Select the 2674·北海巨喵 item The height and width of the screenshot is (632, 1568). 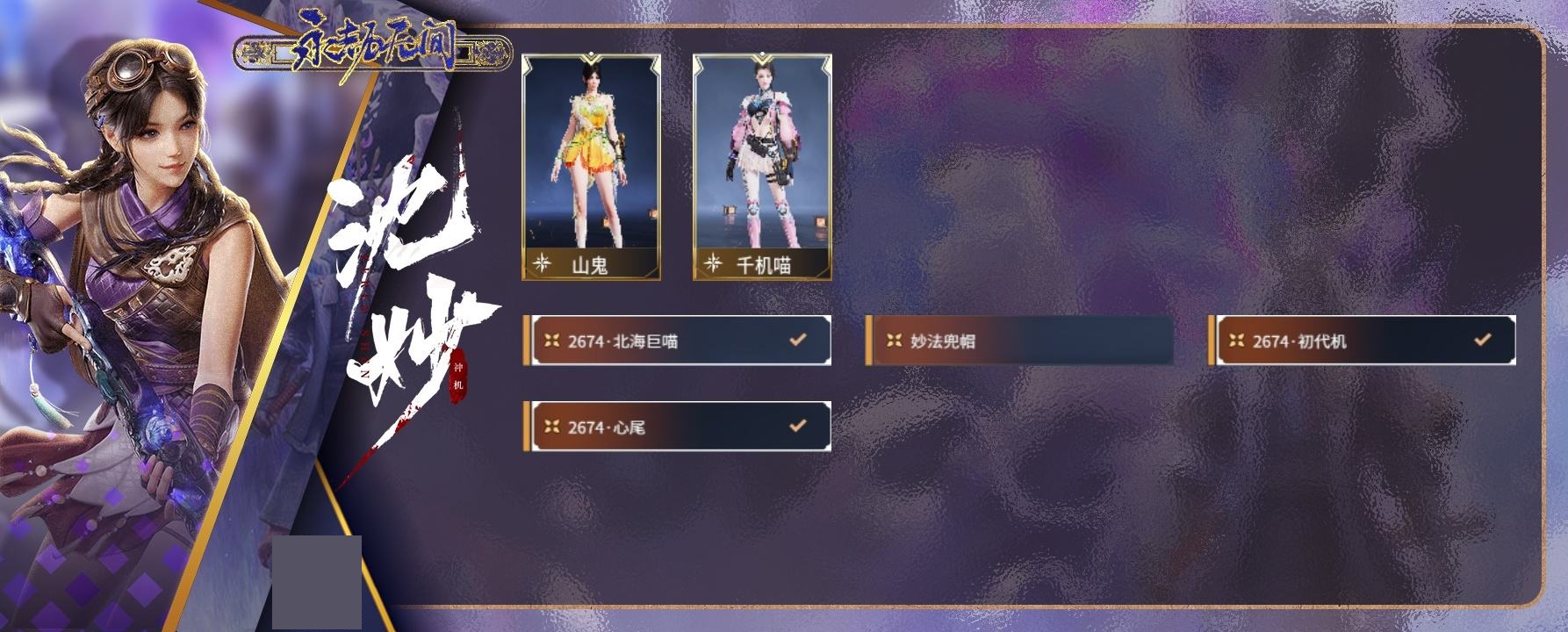[677, 341]
